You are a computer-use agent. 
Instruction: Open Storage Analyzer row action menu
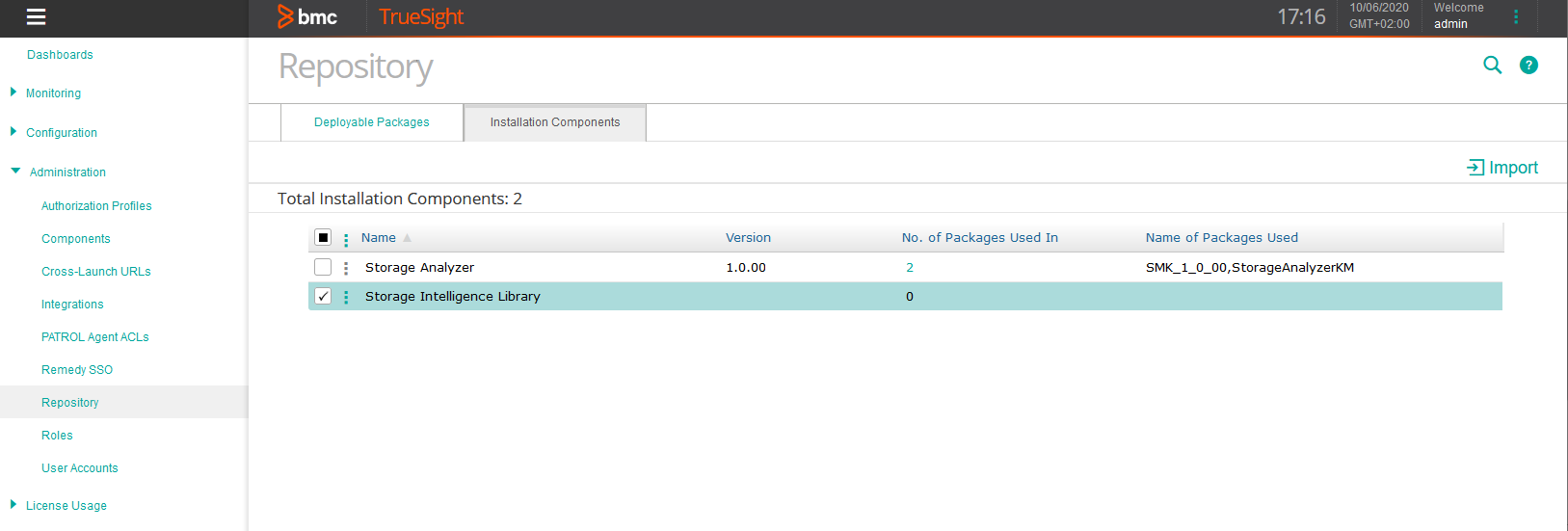346,268
